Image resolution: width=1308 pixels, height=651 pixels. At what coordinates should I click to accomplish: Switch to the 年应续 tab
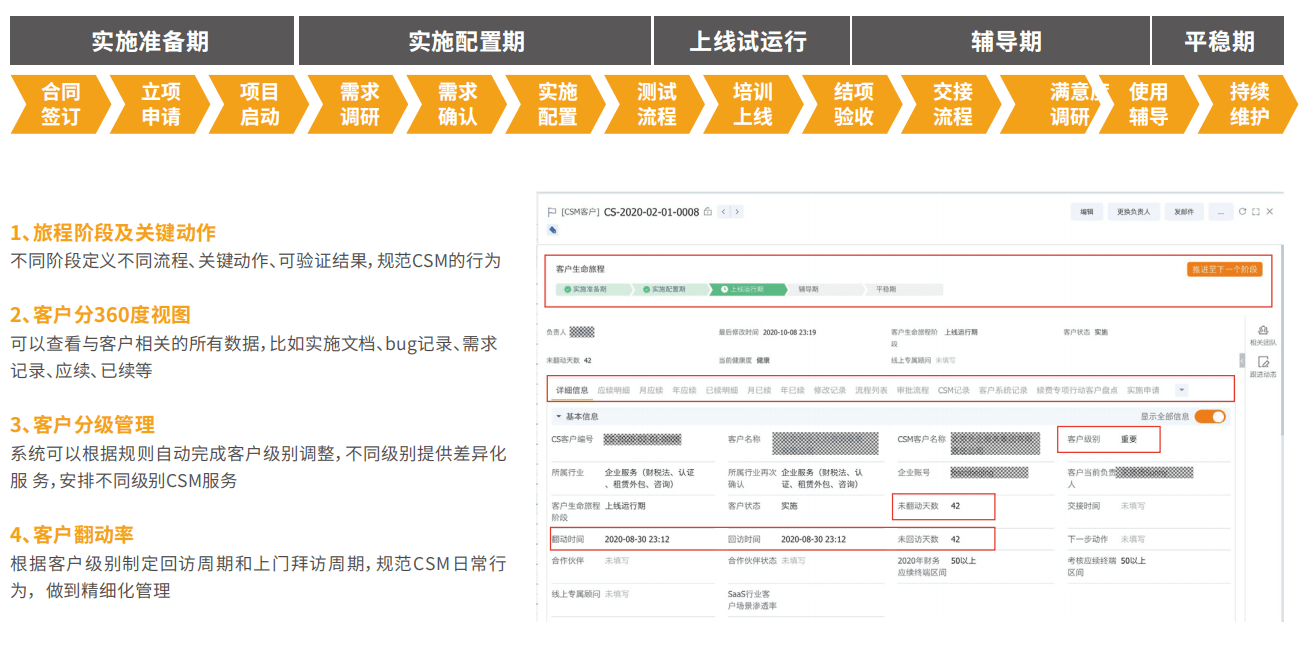(x=684, y=390)
